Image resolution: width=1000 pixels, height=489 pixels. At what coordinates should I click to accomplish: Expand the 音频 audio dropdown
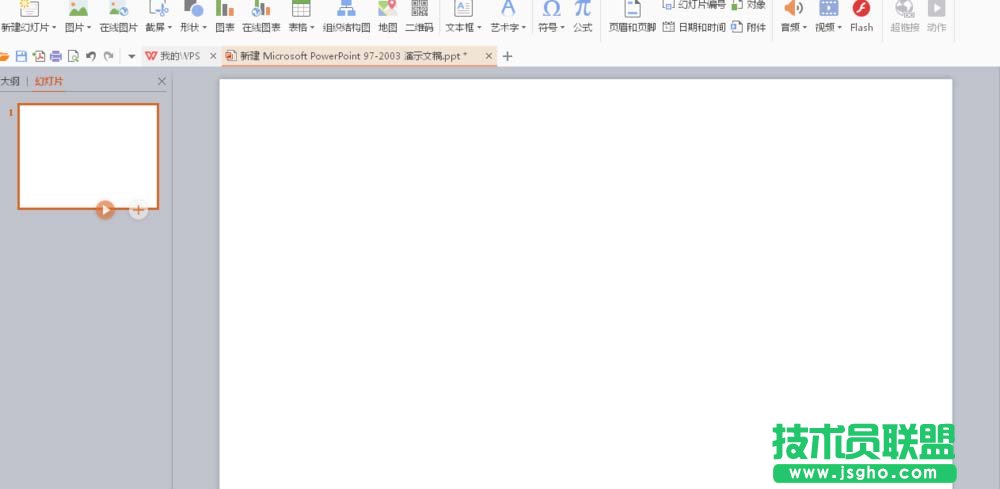coord(793,27)
